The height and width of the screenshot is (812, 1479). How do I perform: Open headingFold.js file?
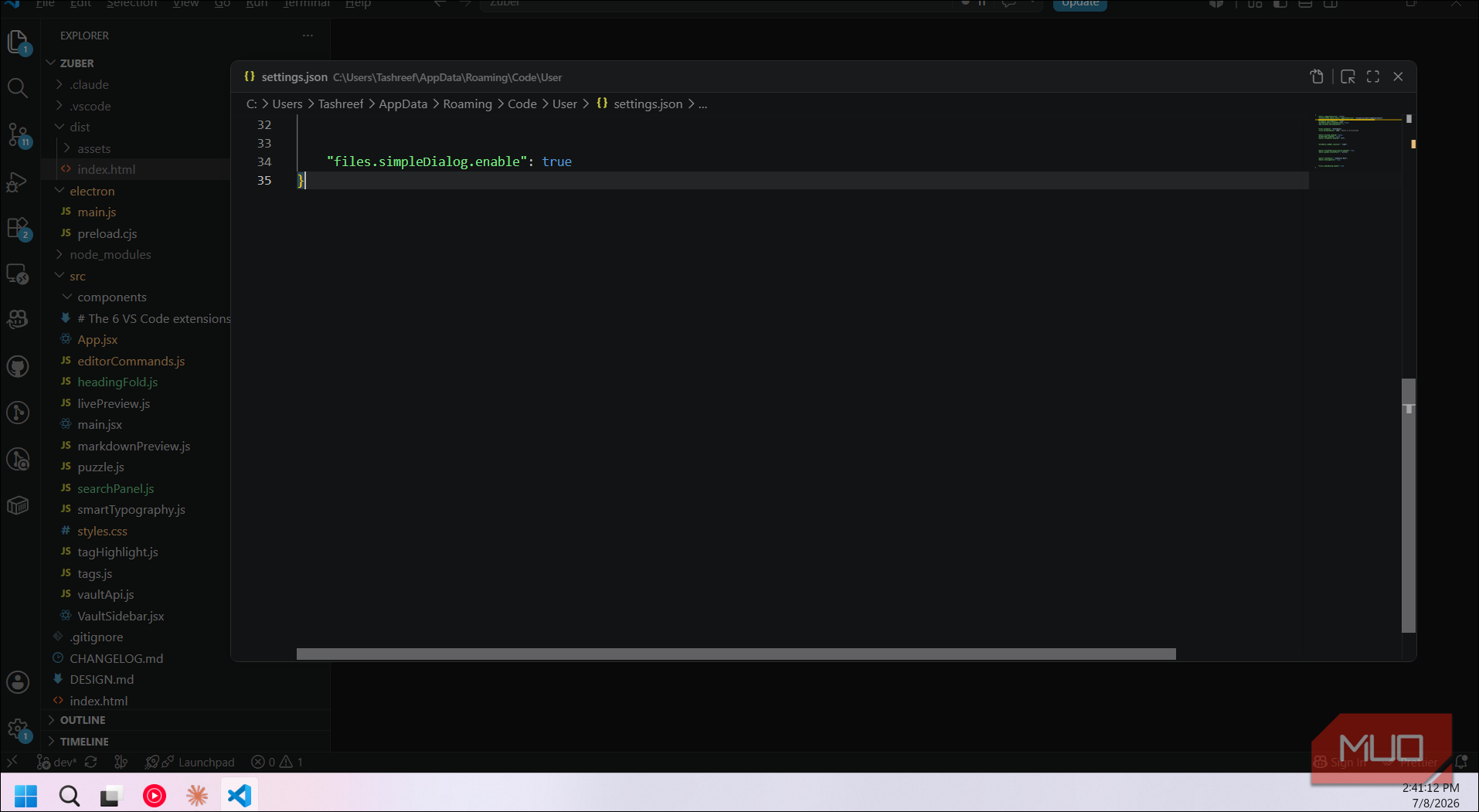(x=117, y=382)
